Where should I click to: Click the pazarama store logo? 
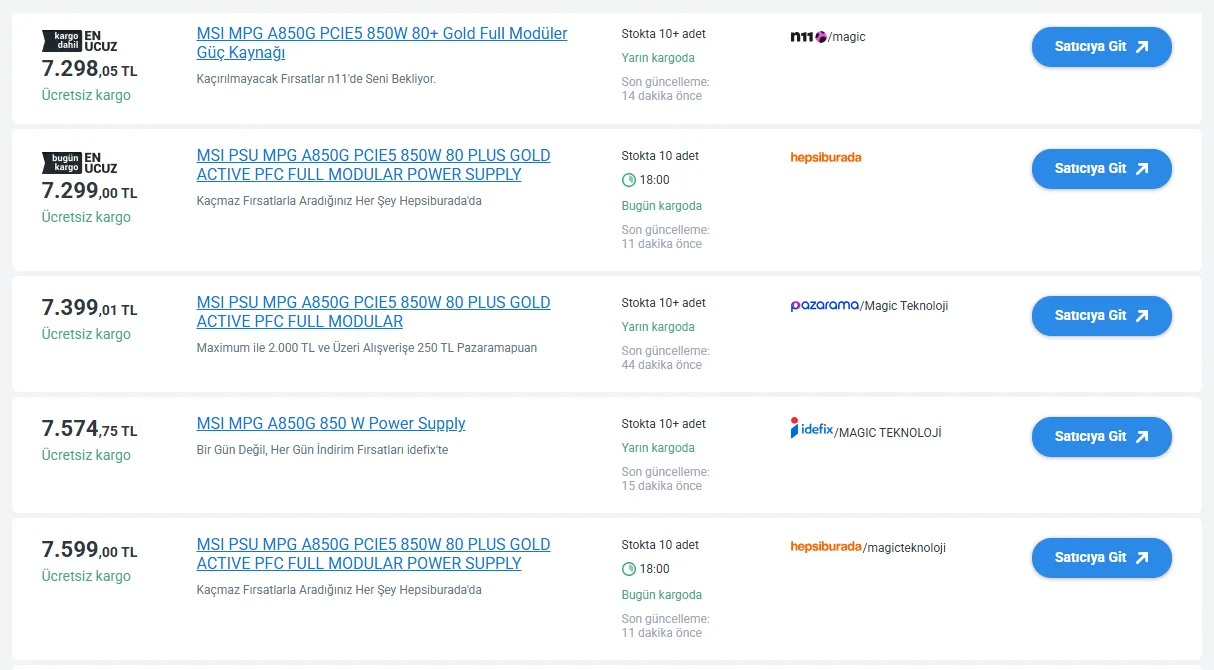[824, 305]
